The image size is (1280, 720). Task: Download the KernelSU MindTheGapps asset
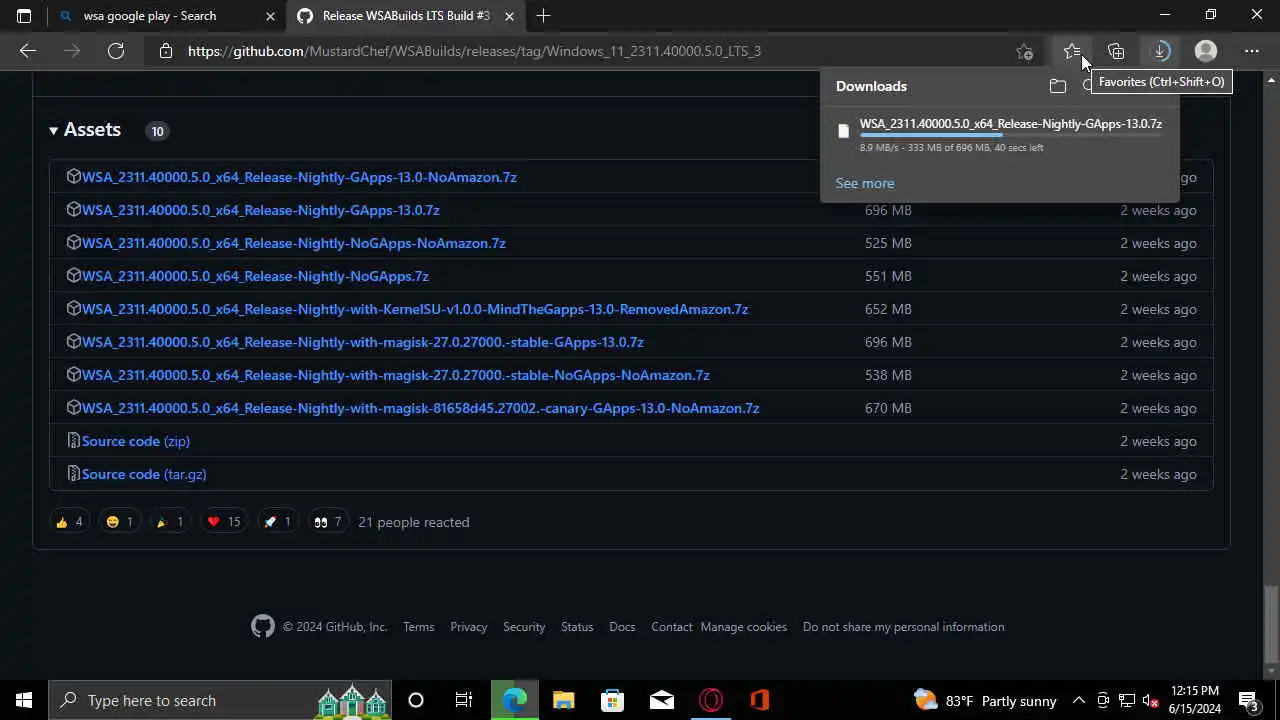415,309
